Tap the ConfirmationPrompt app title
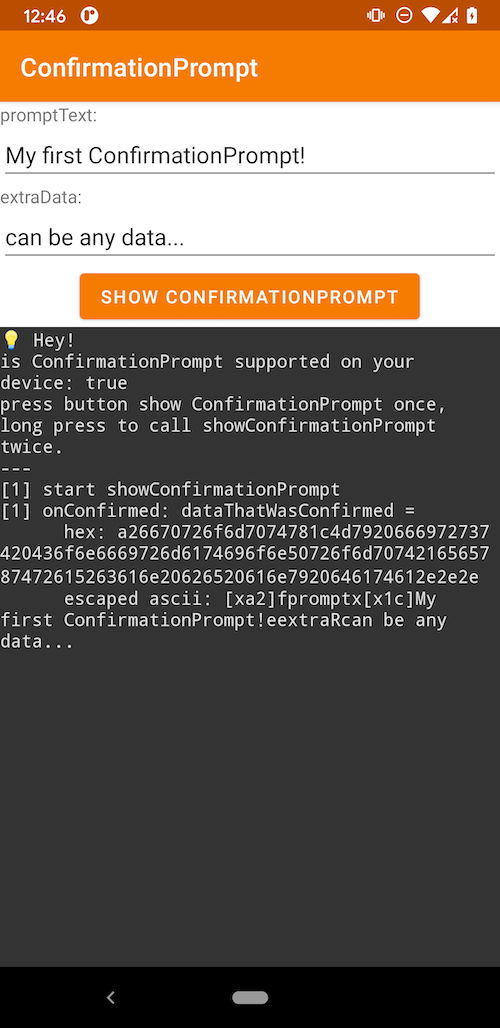Image resolution: width=500 pixels, height=1028 pixels. (x=139, y=68)
